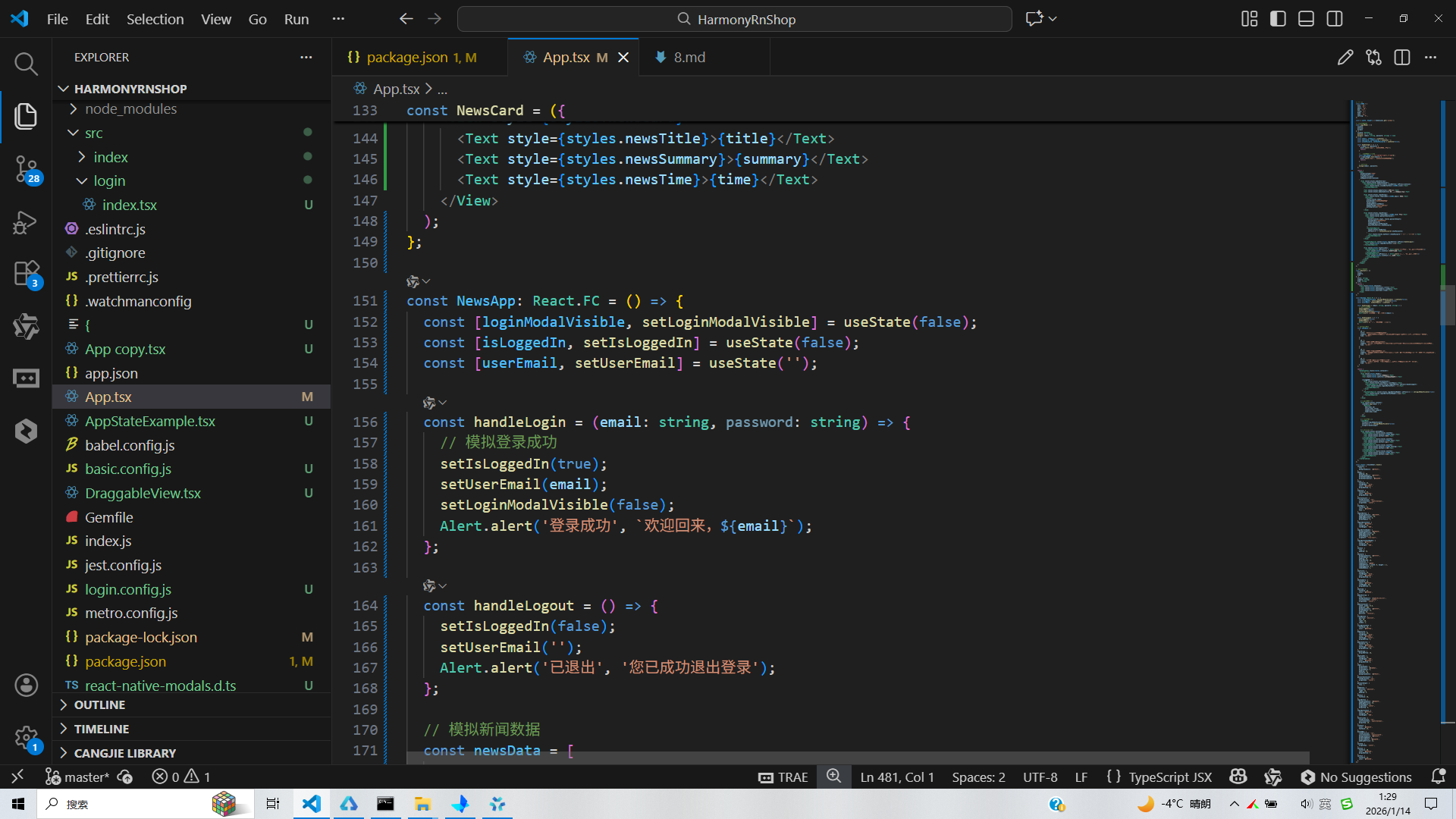Click the HarmonyRnShop command center search box
The height and width of the screenshot is (819, 1456).
point(734,19)
